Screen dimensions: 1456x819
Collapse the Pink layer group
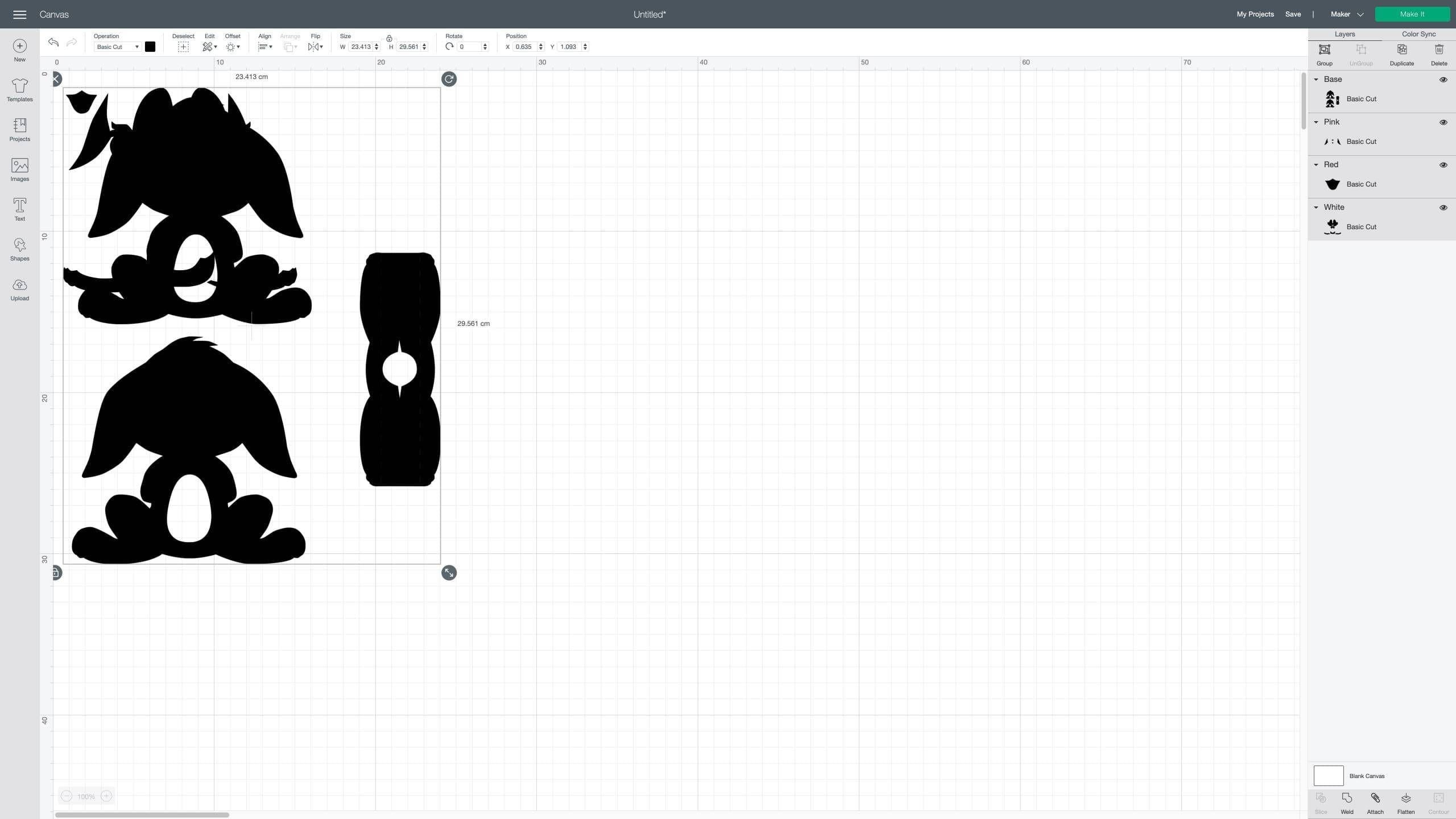[1316, 122]
